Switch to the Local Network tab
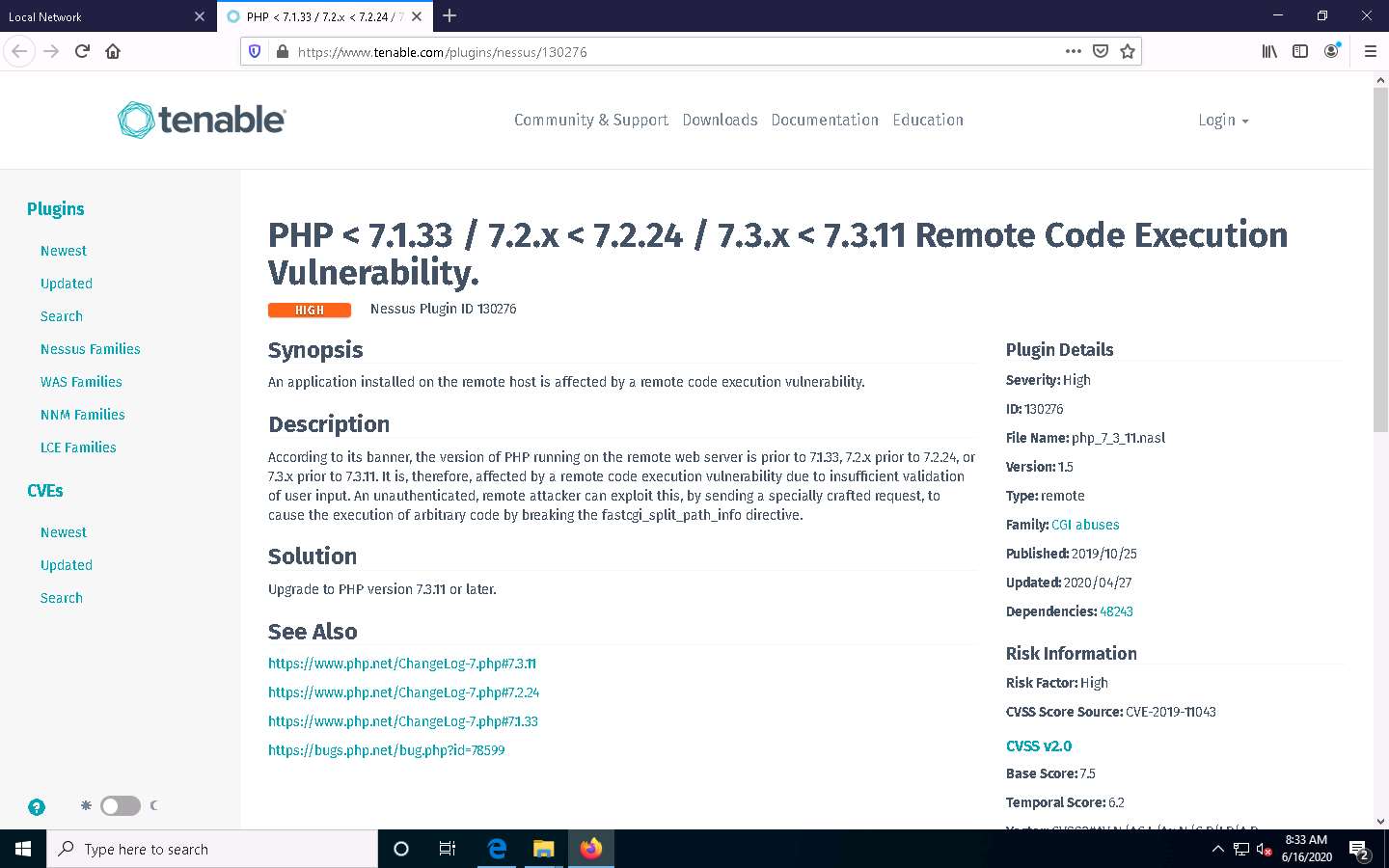 click(x=106, y=16)
